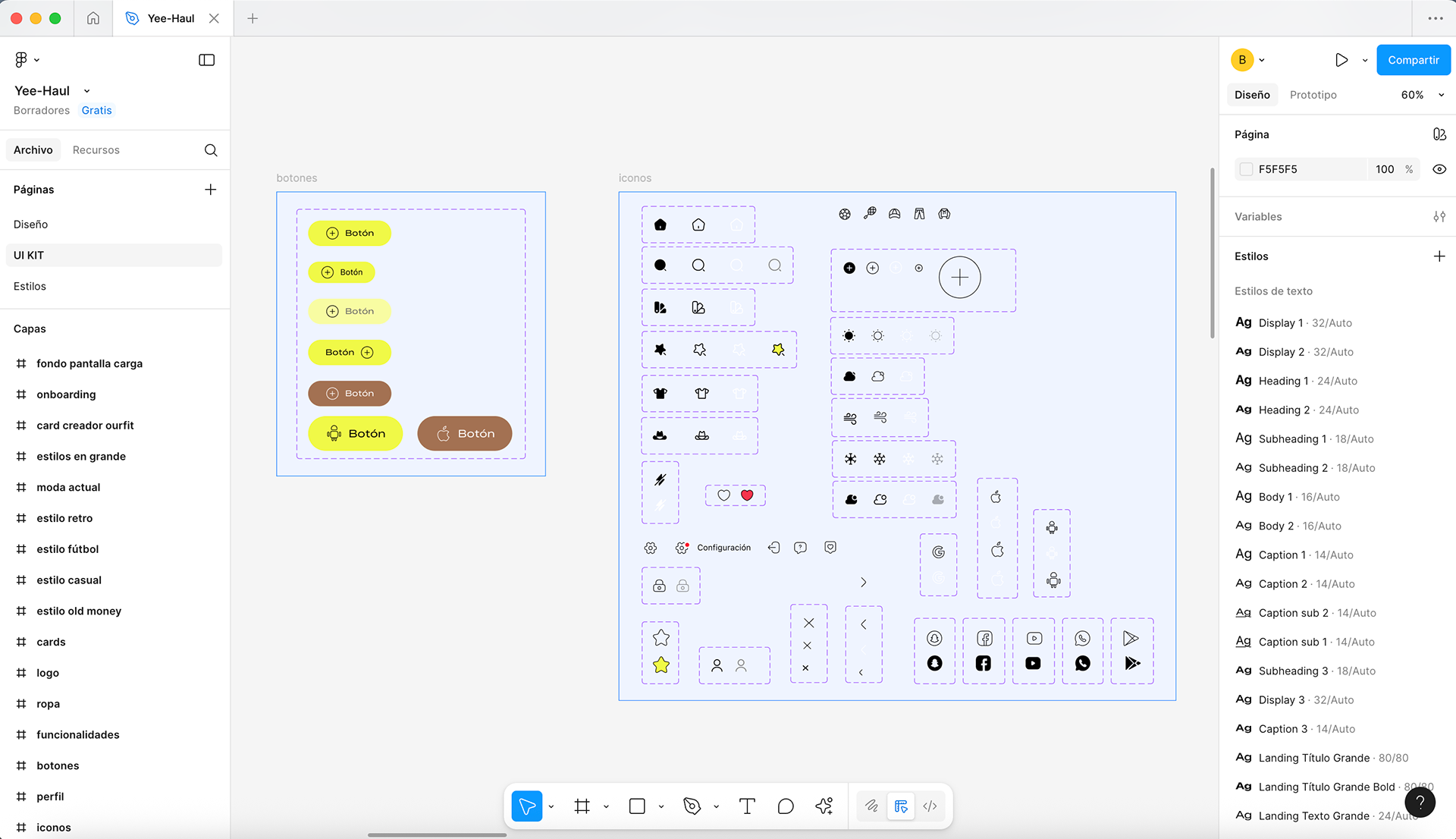Click the Compartir button

tap(1414, 60)
